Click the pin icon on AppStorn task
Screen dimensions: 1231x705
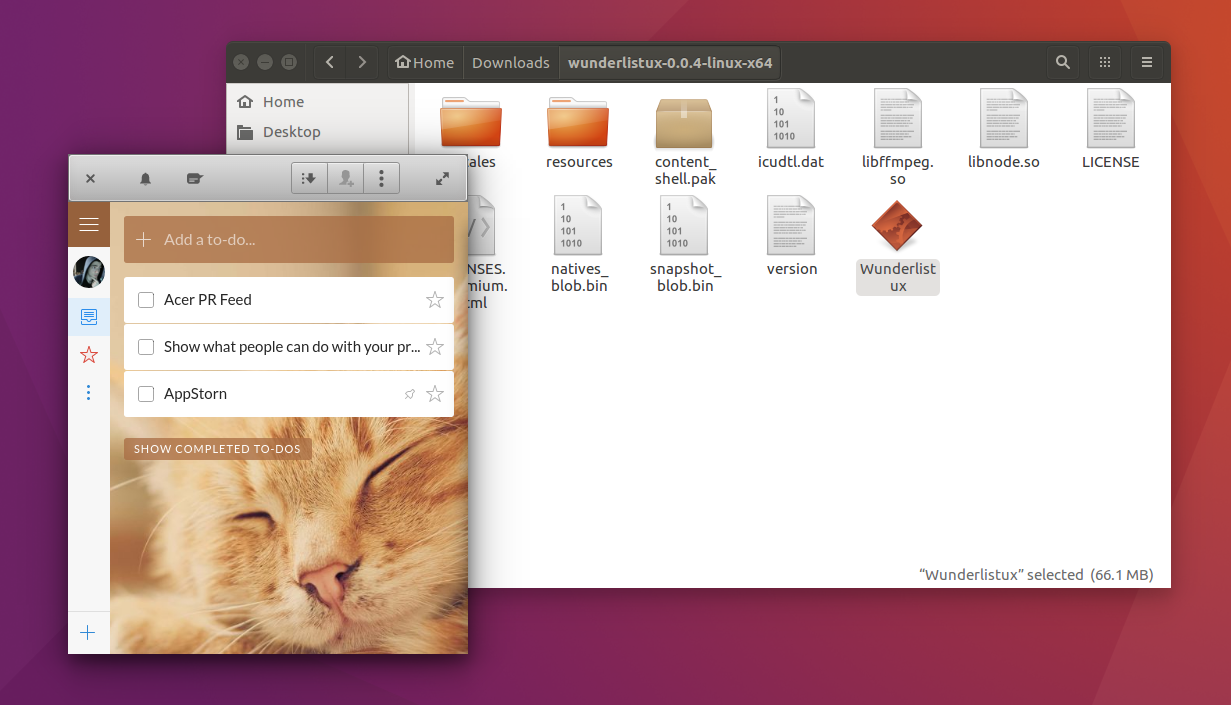(x=409, y=395)
